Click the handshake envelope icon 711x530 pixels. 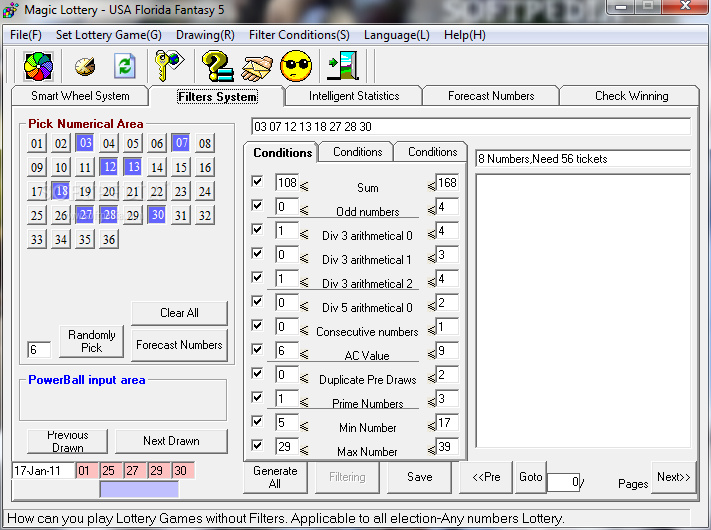click(x=257, y=68)
